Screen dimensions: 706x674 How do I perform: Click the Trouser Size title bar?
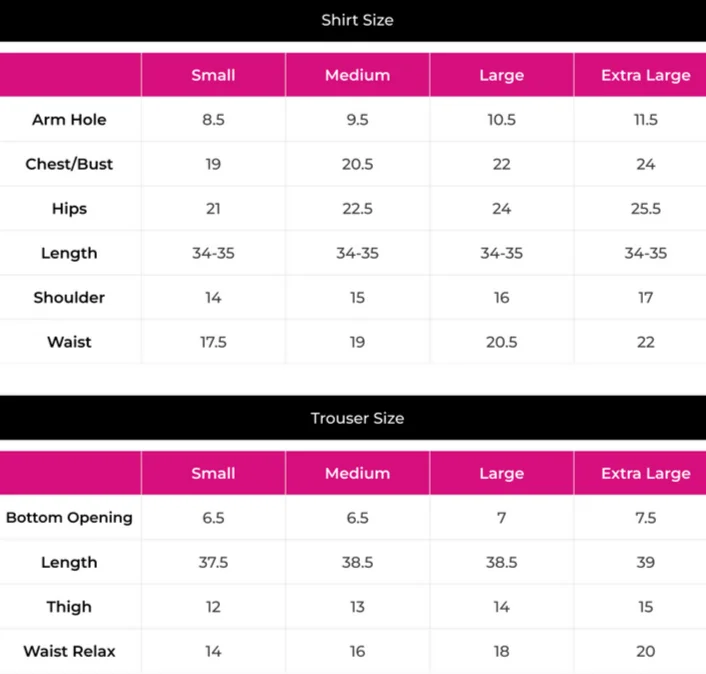(357, 418)
